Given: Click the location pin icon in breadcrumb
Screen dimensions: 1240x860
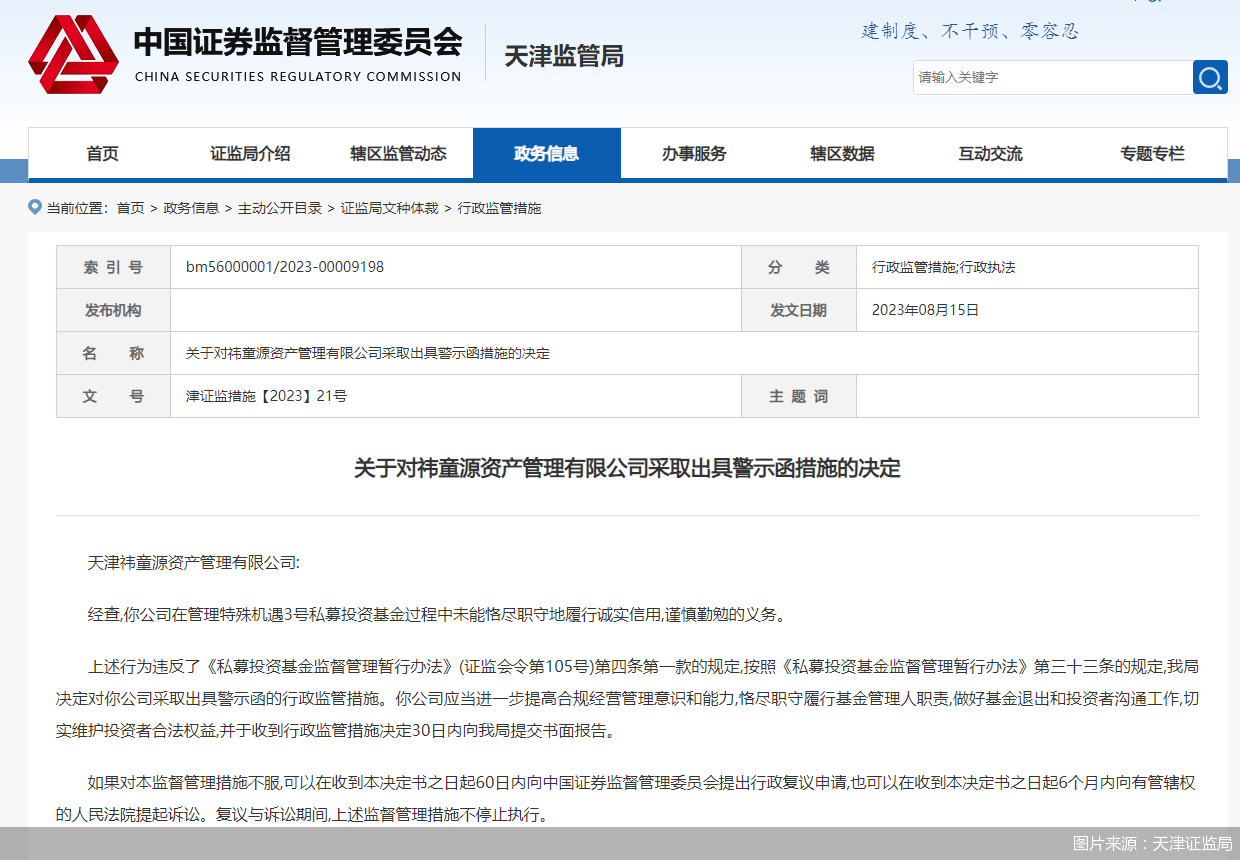Looking at the screenshot, I should click(x=35, y=207).
